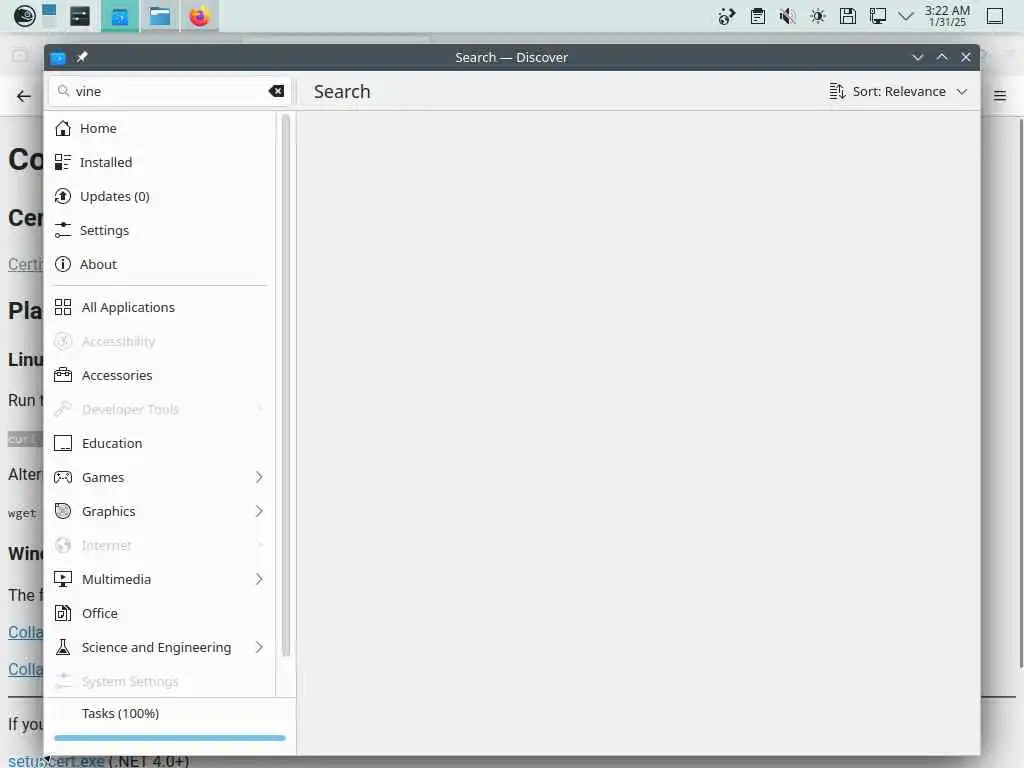Image resolution: width=1024 pixels, height=768 pixels.
Task: Click the Updates arrow icon
Action: (x=63, y=196)
